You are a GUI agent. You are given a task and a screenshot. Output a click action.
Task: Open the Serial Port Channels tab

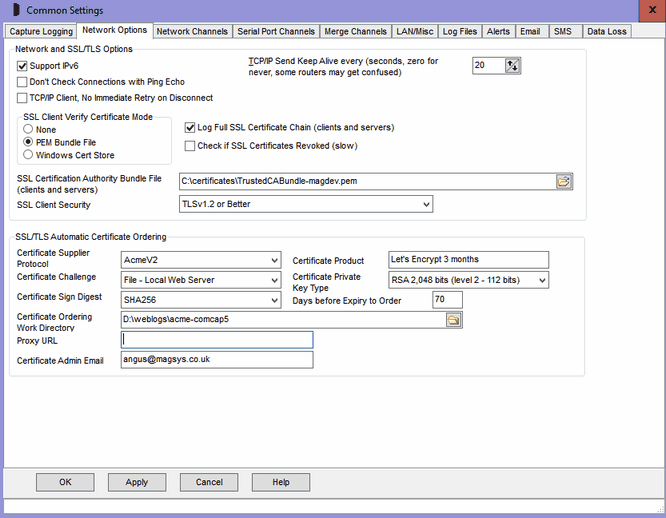pyautogui.click(x=276, y=32)
